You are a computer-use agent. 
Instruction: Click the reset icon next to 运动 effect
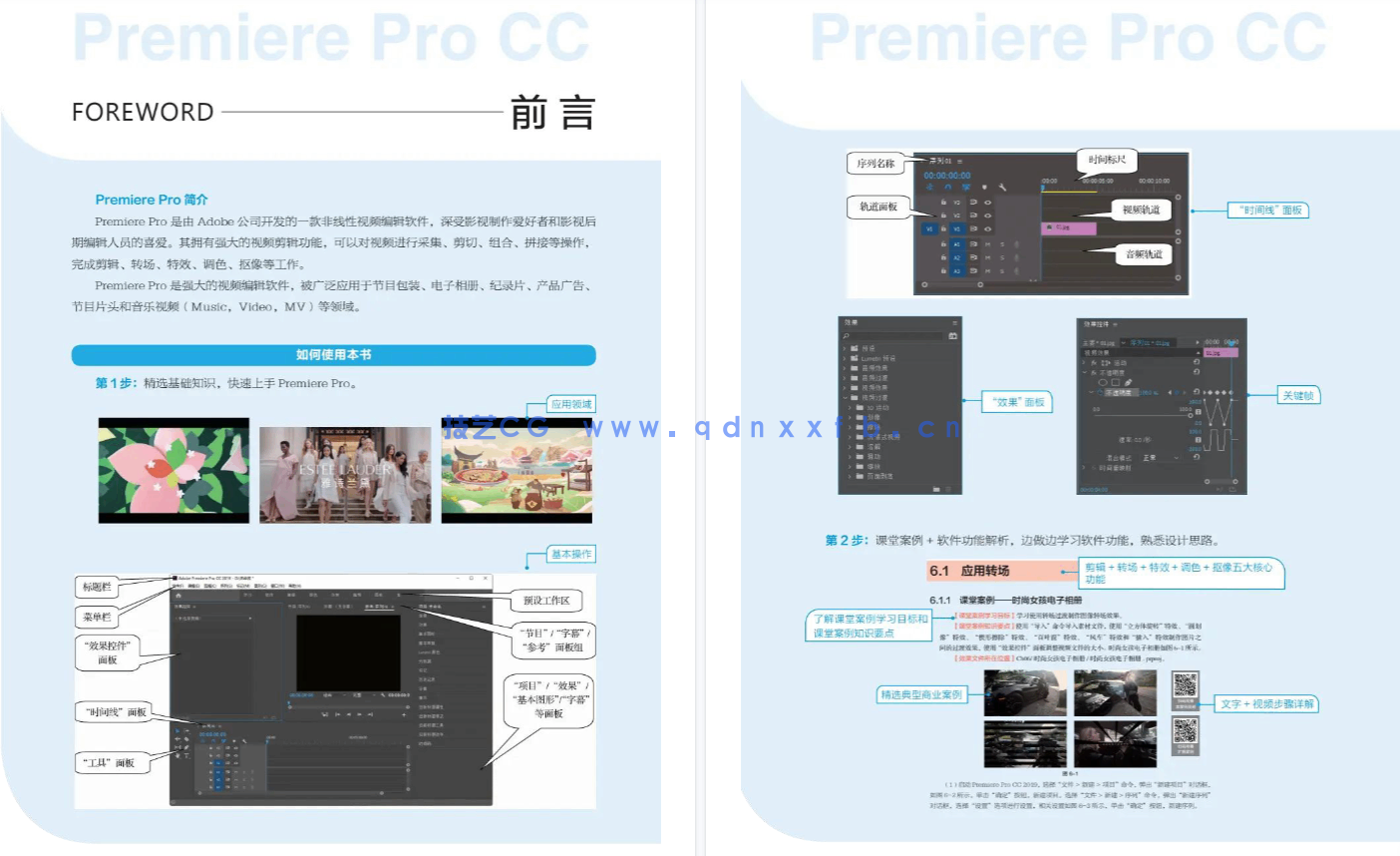tap(1197, 363)
